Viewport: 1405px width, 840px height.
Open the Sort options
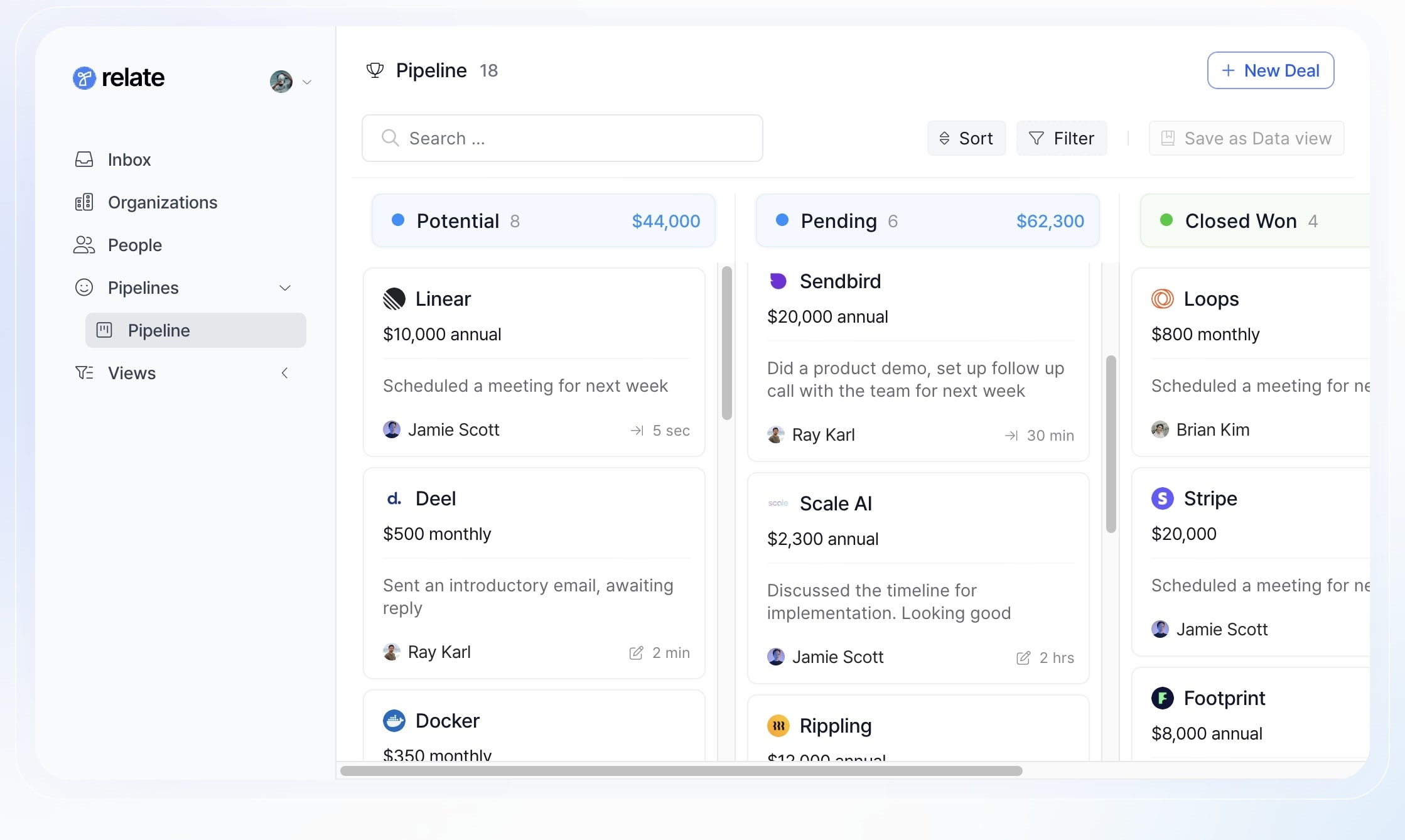[966, 138]
